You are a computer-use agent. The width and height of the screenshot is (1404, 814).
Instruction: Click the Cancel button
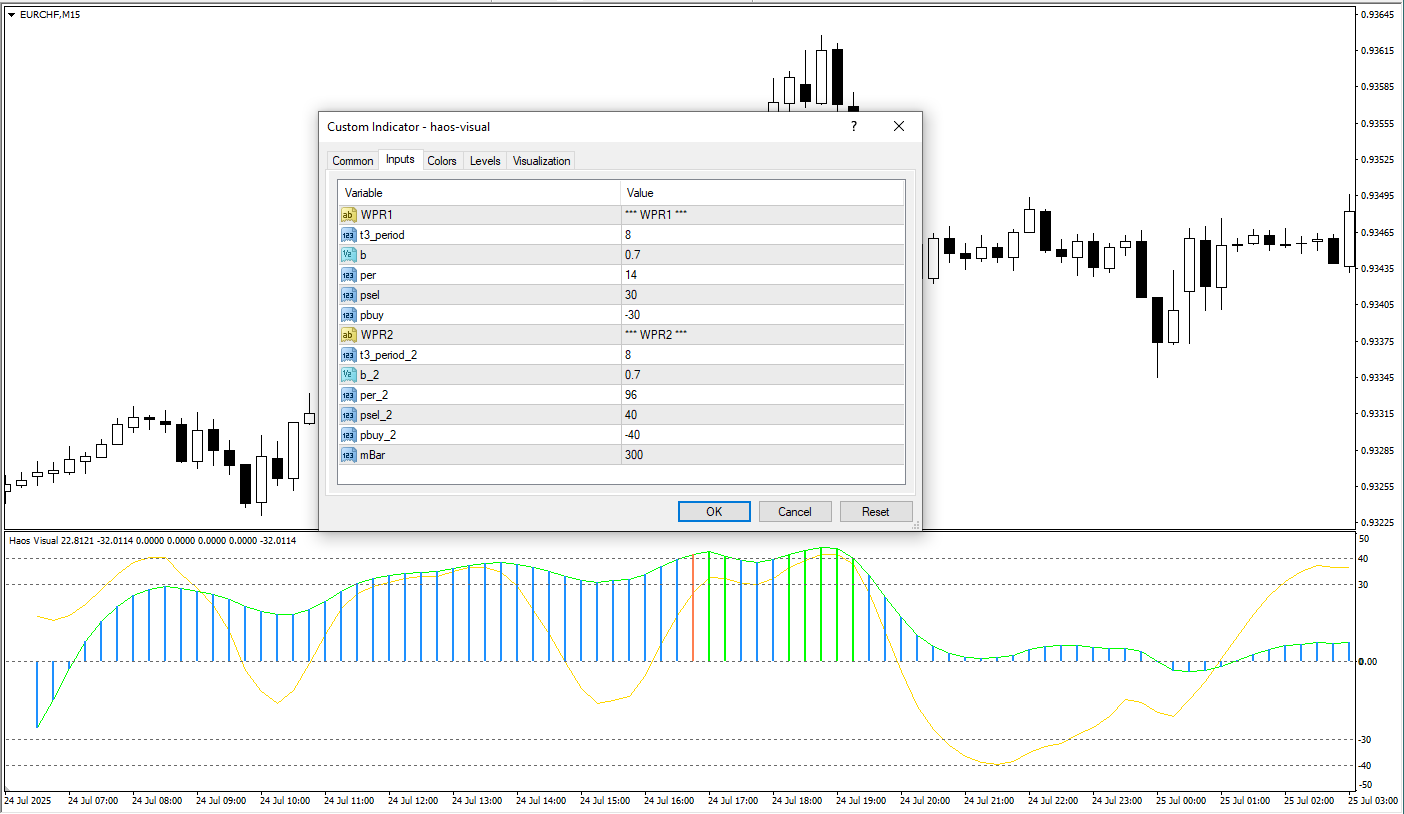pos(795,511)
